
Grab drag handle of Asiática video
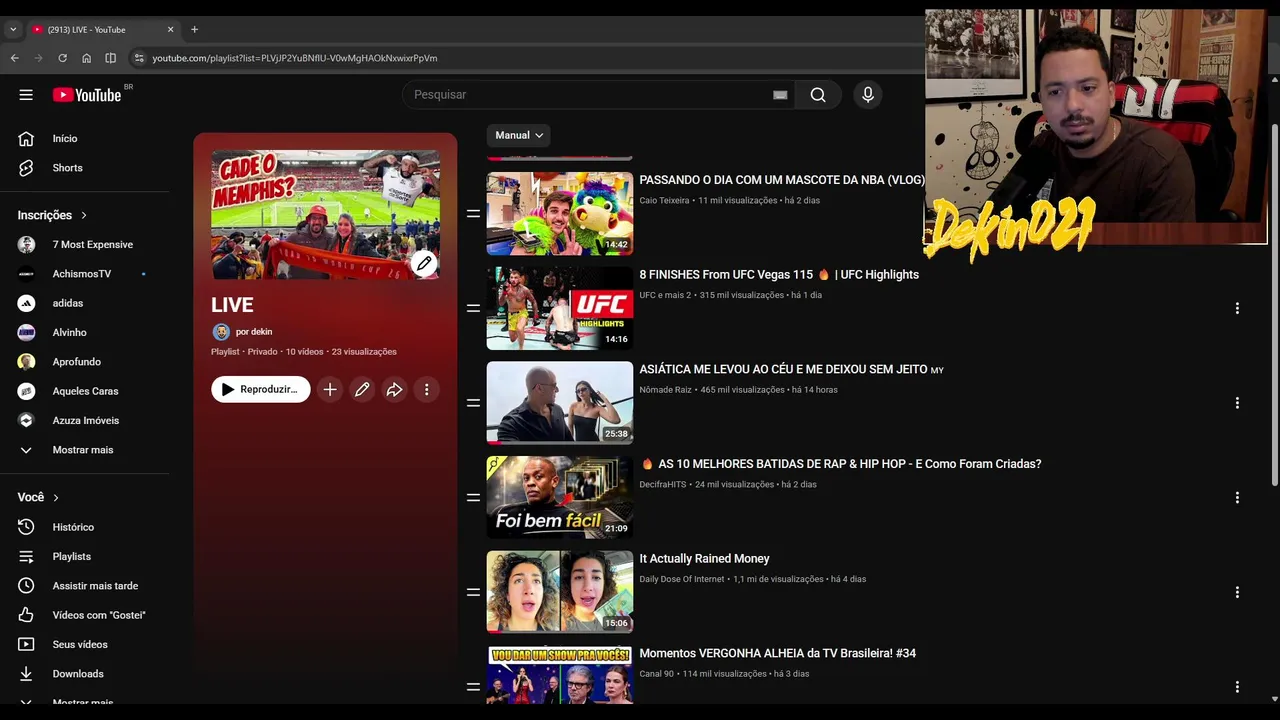coord(473,403)
